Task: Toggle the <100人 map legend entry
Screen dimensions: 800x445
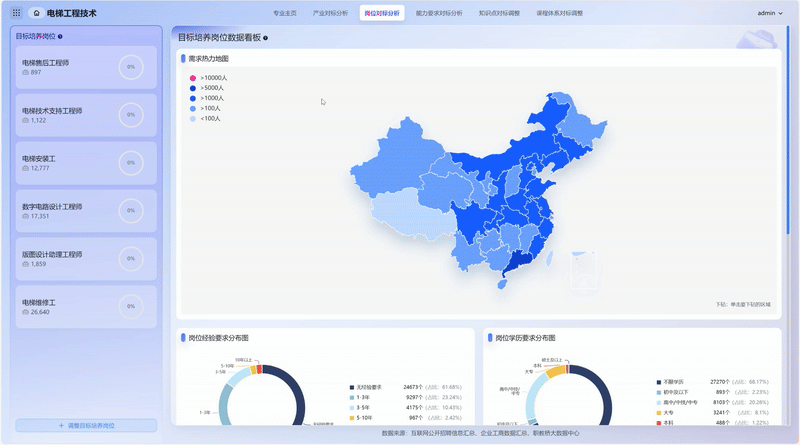Action: tap(194, 118)
